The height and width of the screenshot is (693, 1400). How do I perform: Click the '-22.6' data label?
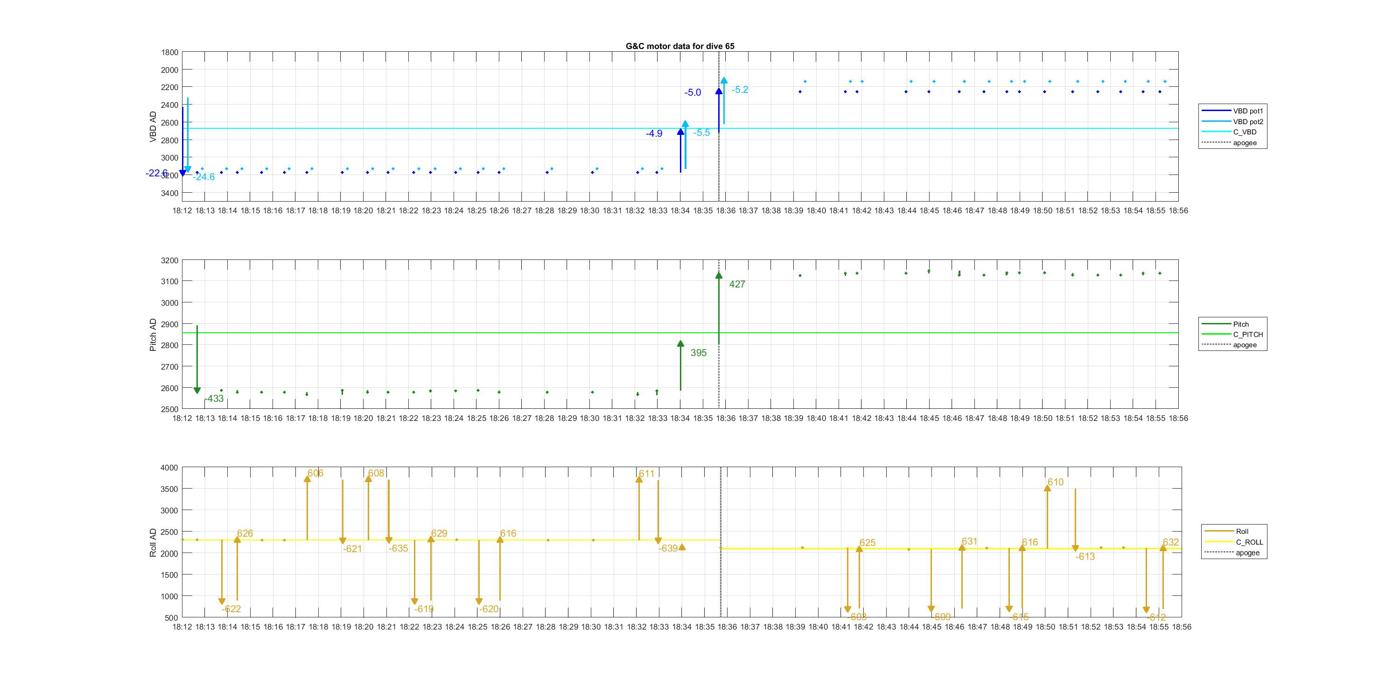pyautogui.click(x=156, y=173)
